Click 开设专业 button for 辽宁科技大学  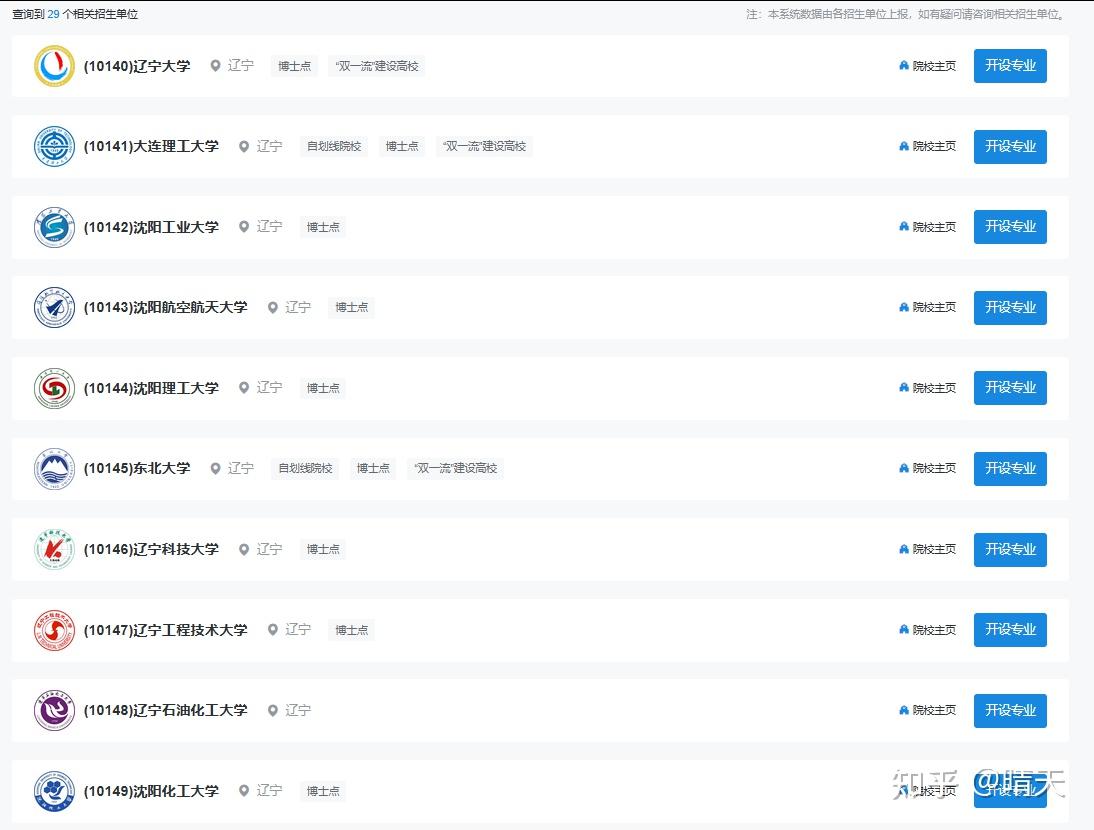click(x=1010, y=549)
